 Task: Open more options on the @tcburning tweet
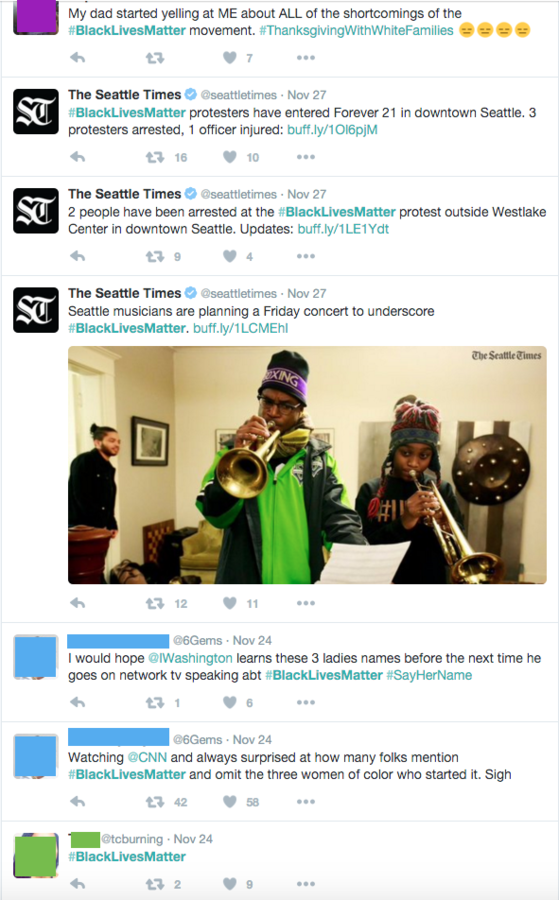point(305,884)
